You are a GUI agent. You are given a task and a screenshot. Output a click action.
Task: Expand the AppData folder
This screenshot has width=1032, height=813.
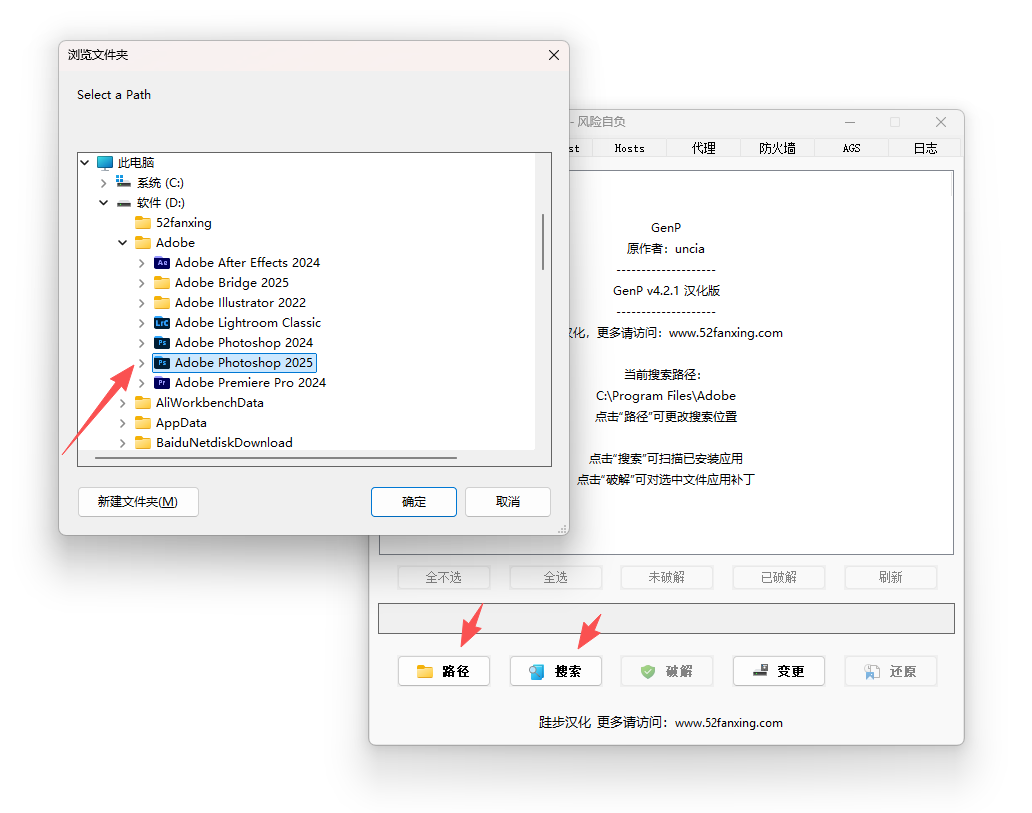click(x=122, y=423)
